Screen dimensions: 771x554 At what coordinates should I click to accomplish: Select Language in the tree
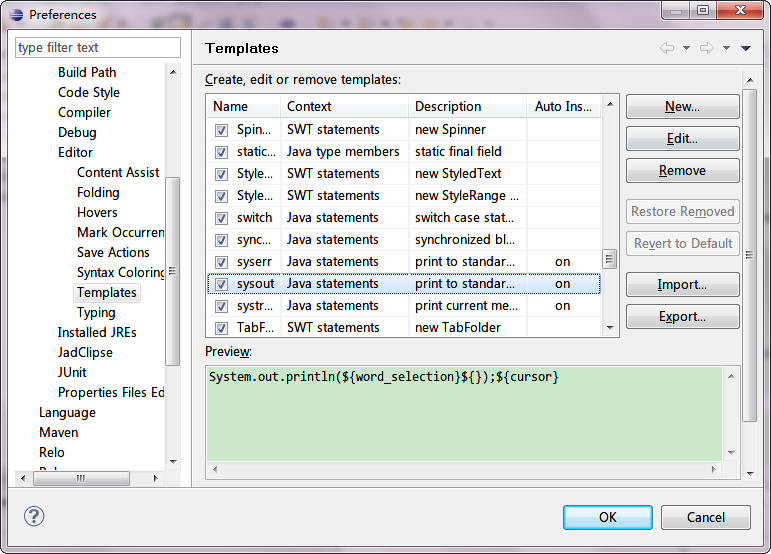click(x=67, y=412)
